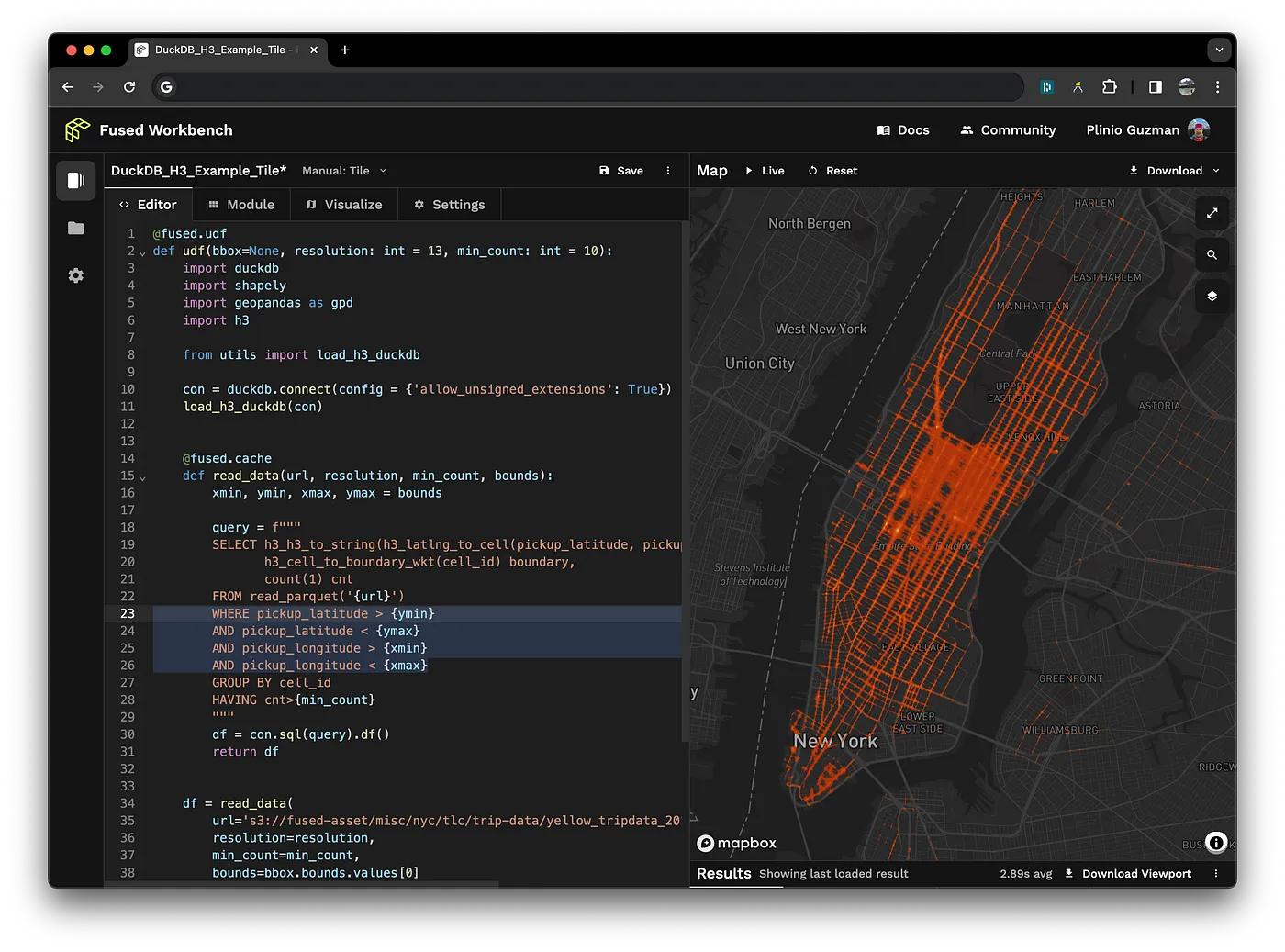This screenshot has width=1285, height=952.
Task: Open the file explorer folder icon in sidebar
Action: tap(76, 229)
